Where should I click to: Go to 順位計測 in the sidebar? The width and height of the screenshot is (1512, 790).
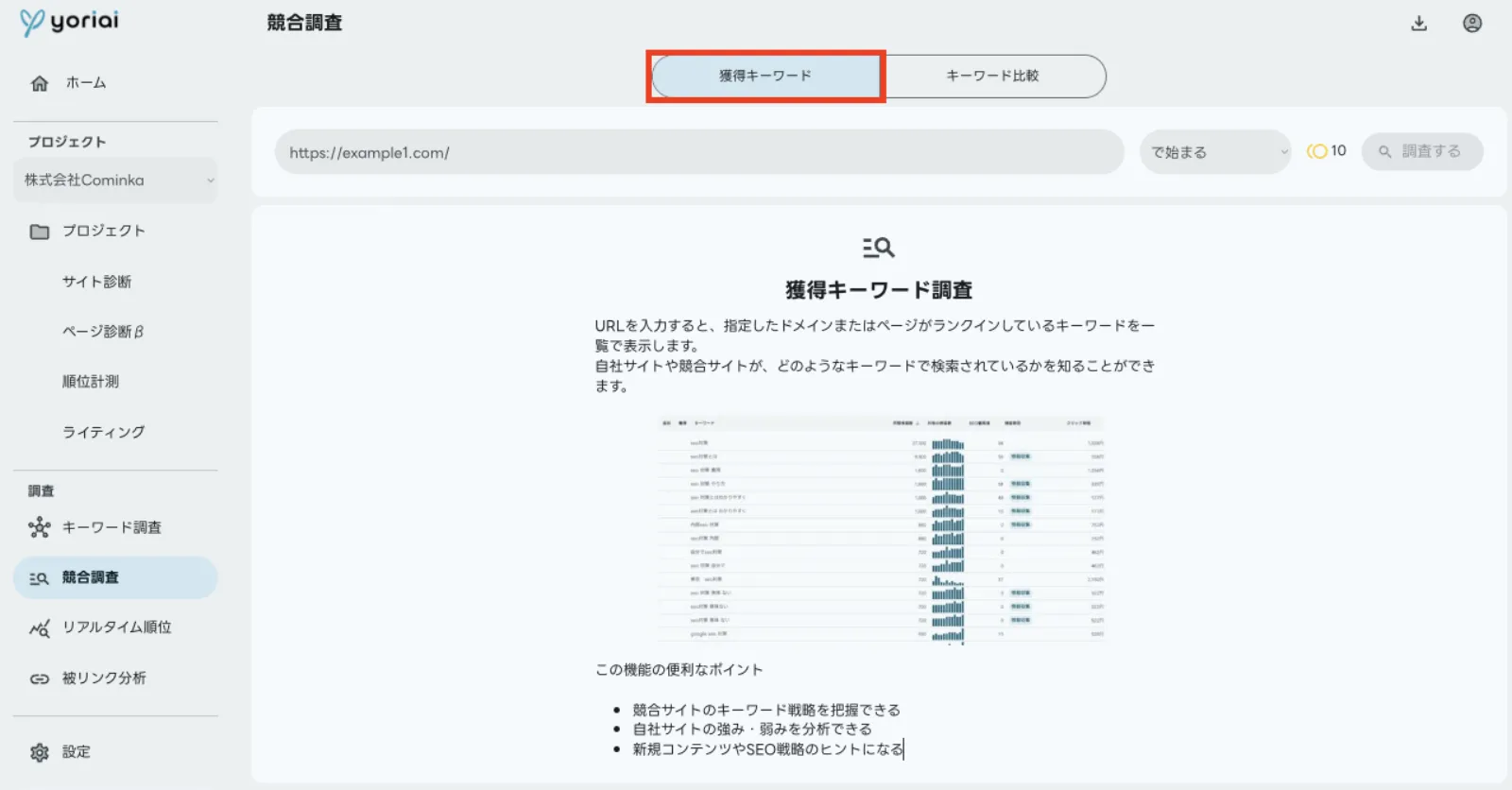pos(91,382)
